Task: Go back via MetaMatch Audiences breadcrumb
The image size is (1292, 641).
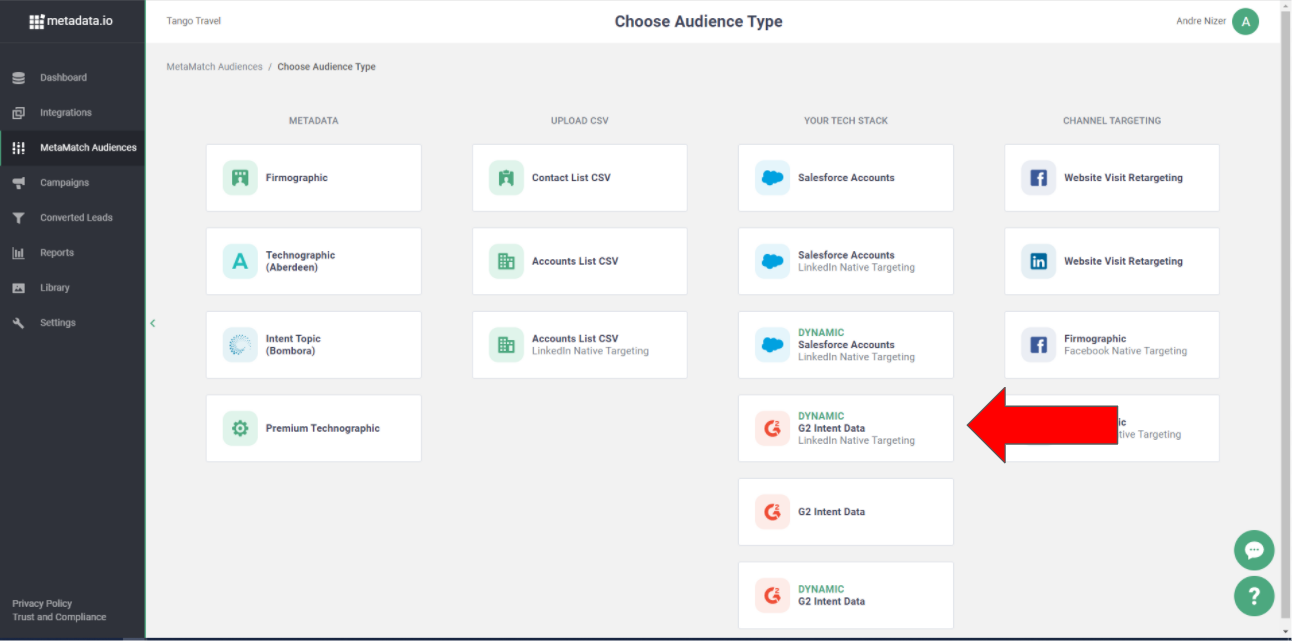Action: (x=214, y=67)
